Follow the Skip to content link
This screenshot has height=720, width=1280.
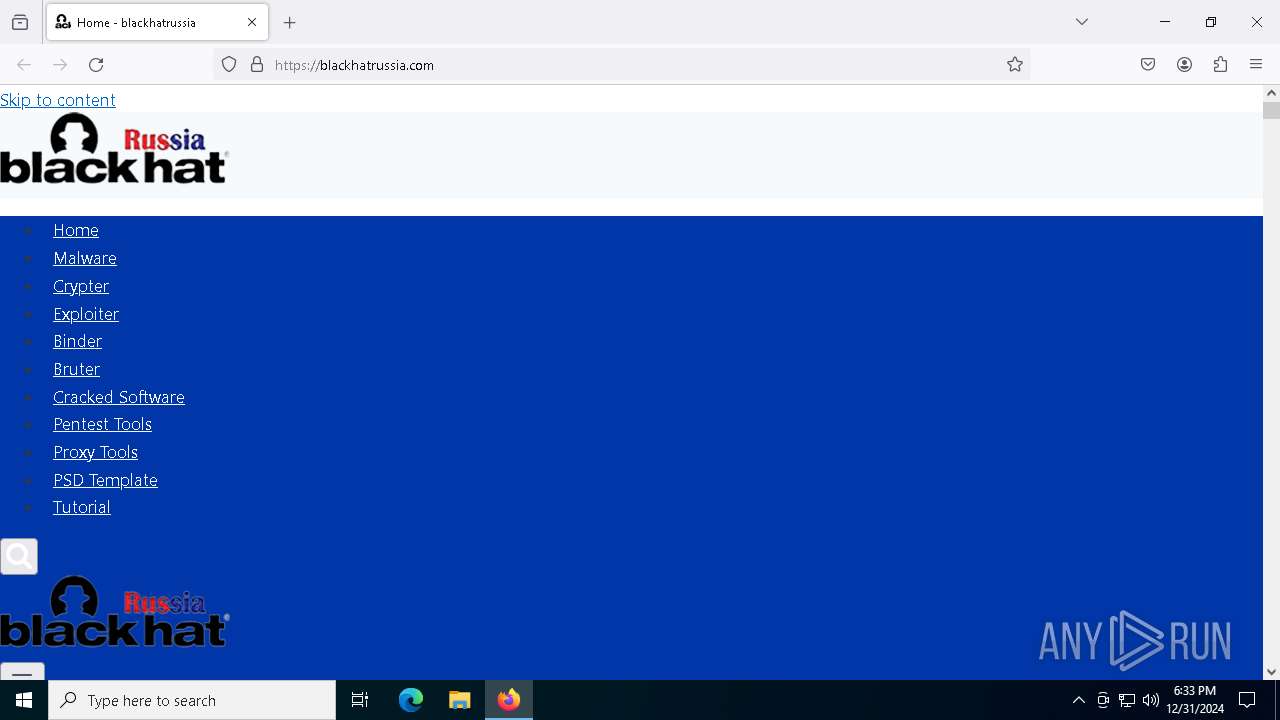pos(58,100)
